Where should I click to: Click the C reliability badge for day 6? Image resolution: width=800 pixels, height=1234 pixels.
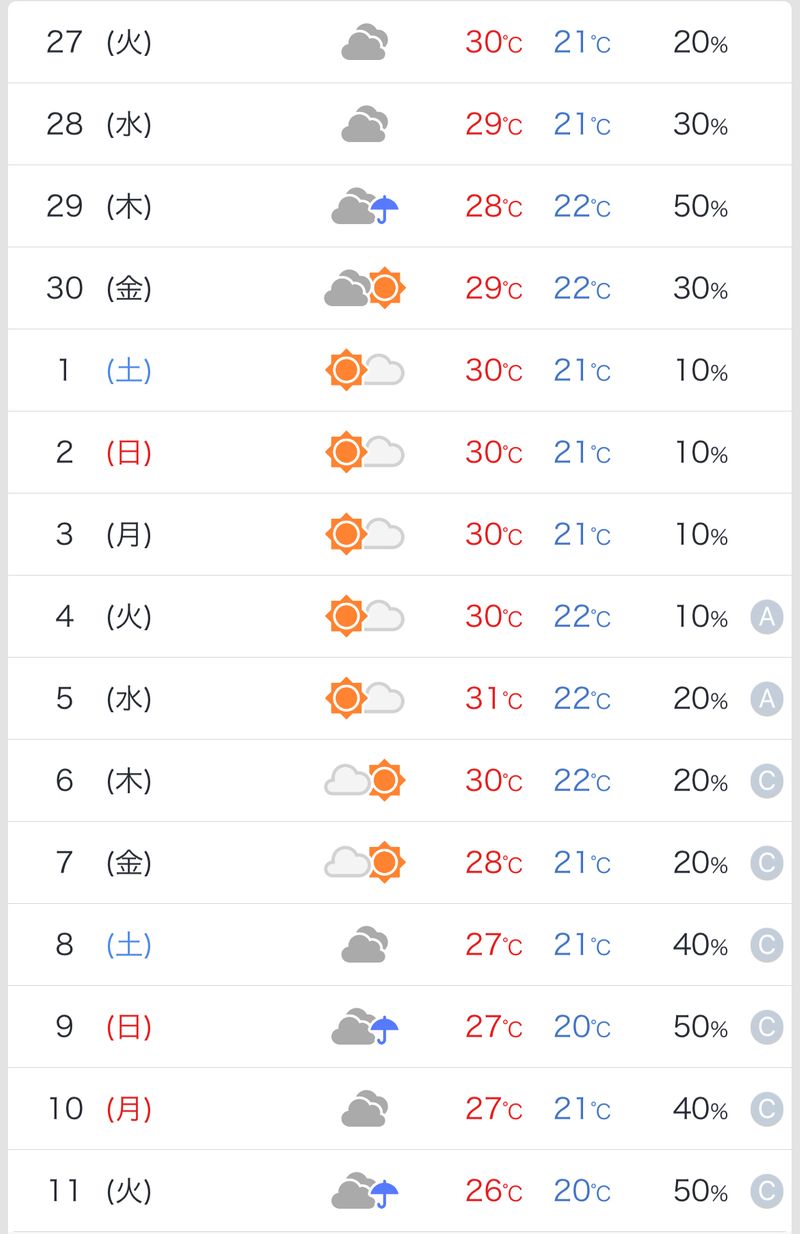click(x=767, y=781)
